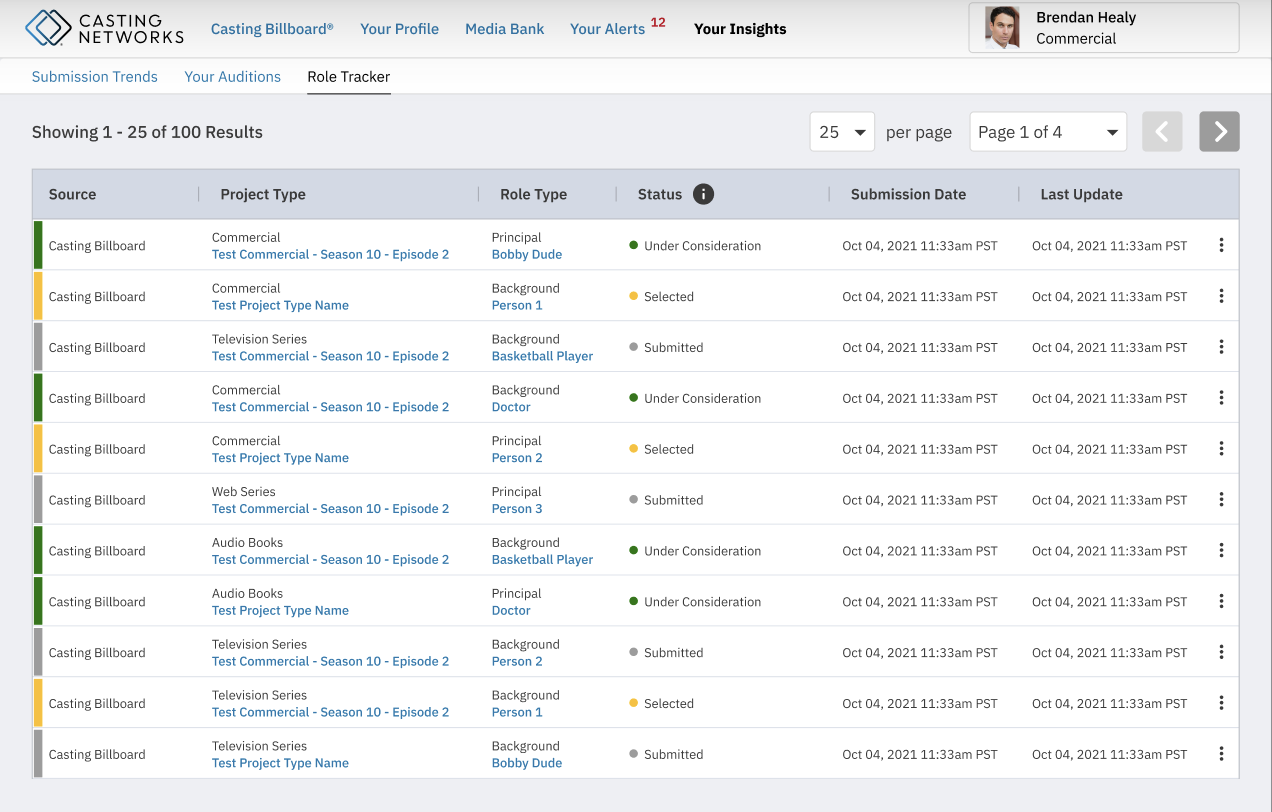
Task: Go to next results page arrow
Action: tap(1219, 132)
